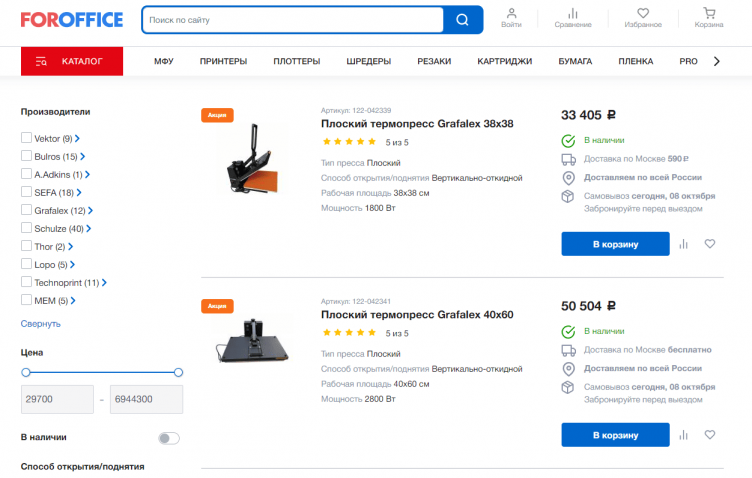This screenshot has height=478, width=752.
Task: Add Grafalex 40x60 to favorites
Action: [710, 435]
